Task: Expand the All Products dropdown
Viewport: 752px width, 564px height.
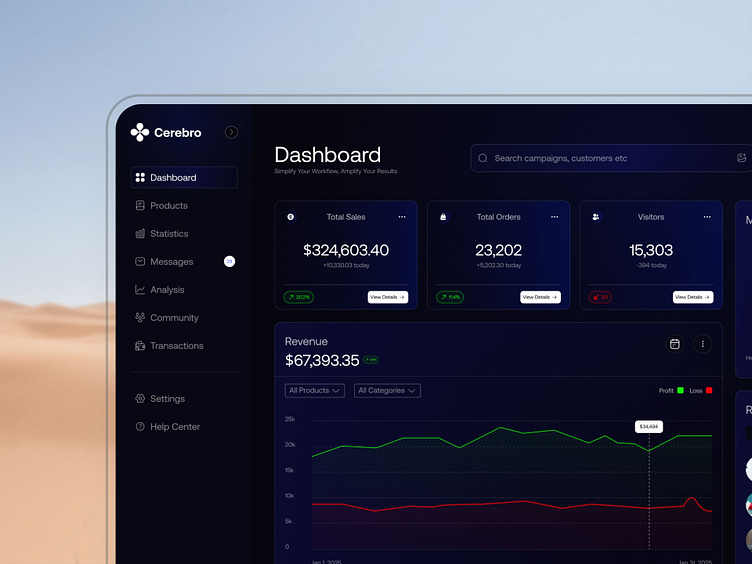Action: 315,390
